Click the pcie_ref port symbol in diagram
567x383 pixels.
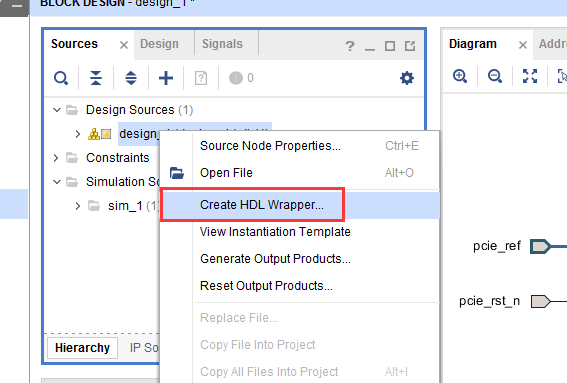[x=541, y=247]
